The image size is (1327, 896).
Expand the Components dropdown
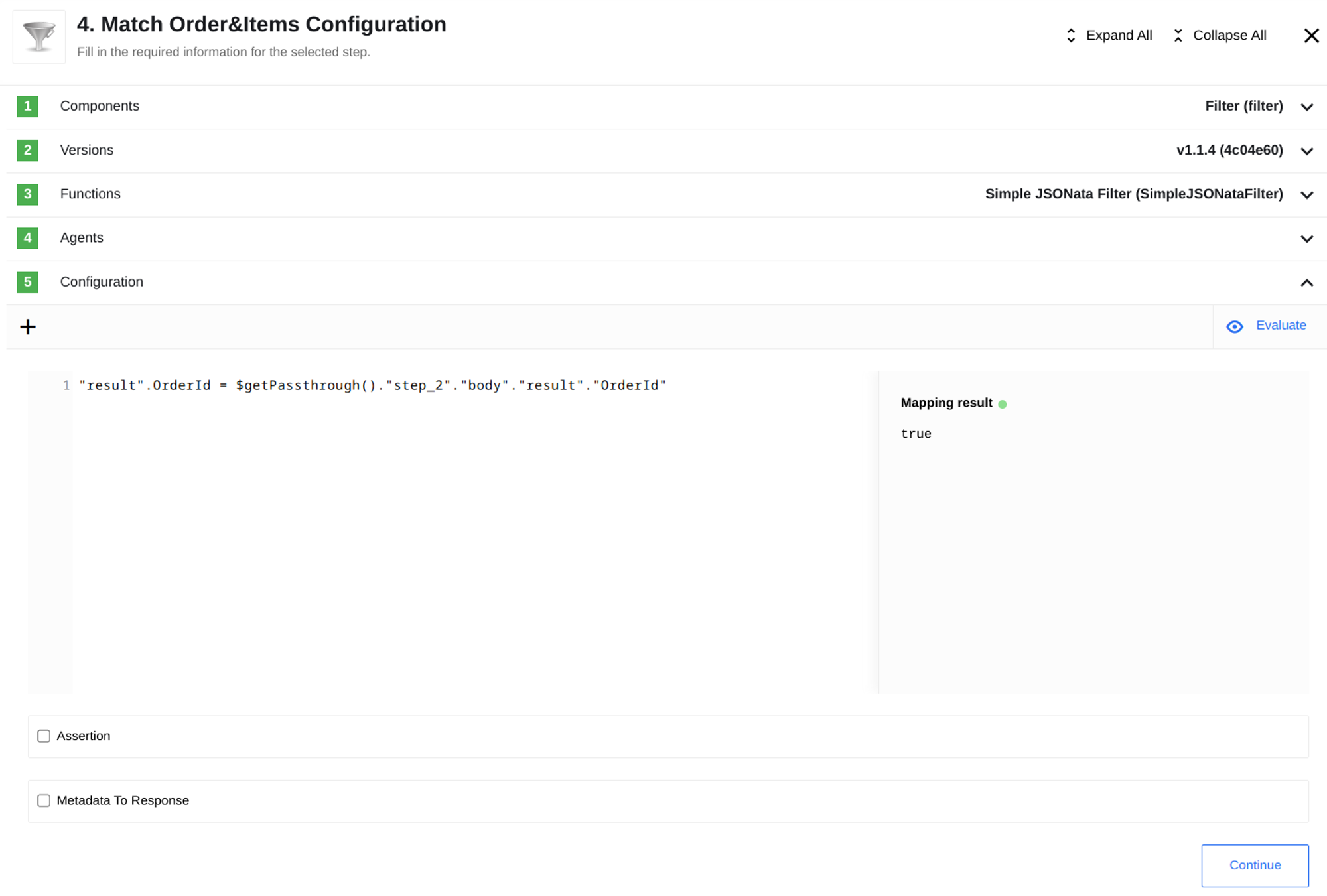tap(1307, 106)
